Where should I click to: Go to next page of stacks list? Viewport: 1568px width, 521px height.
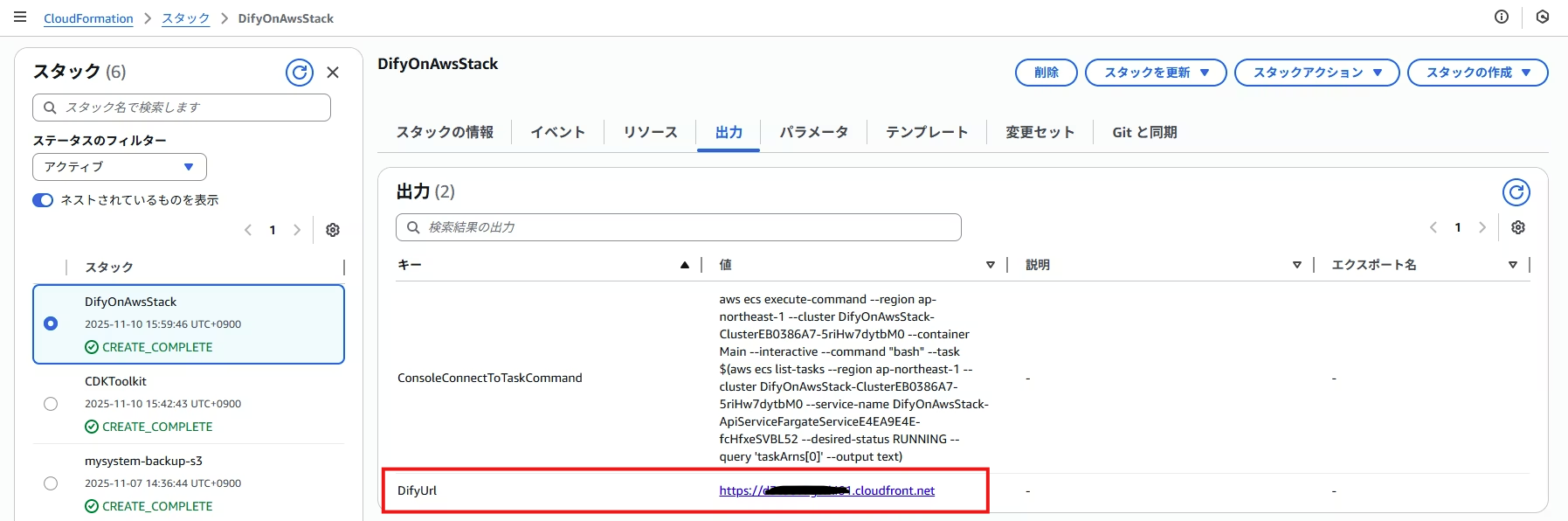(297, 230)
